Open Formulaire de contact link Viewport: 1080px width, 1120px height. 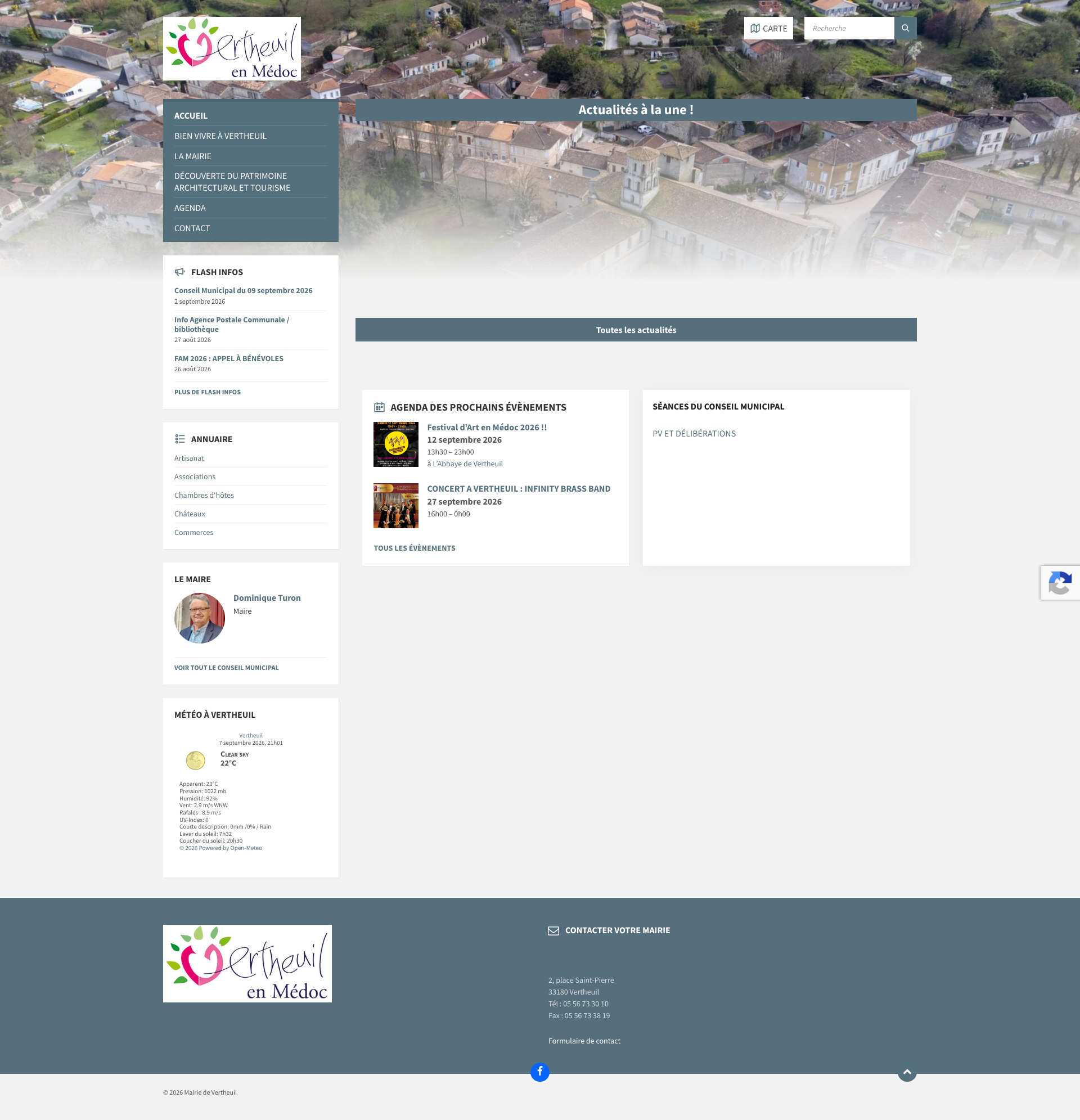point(584,1041)
